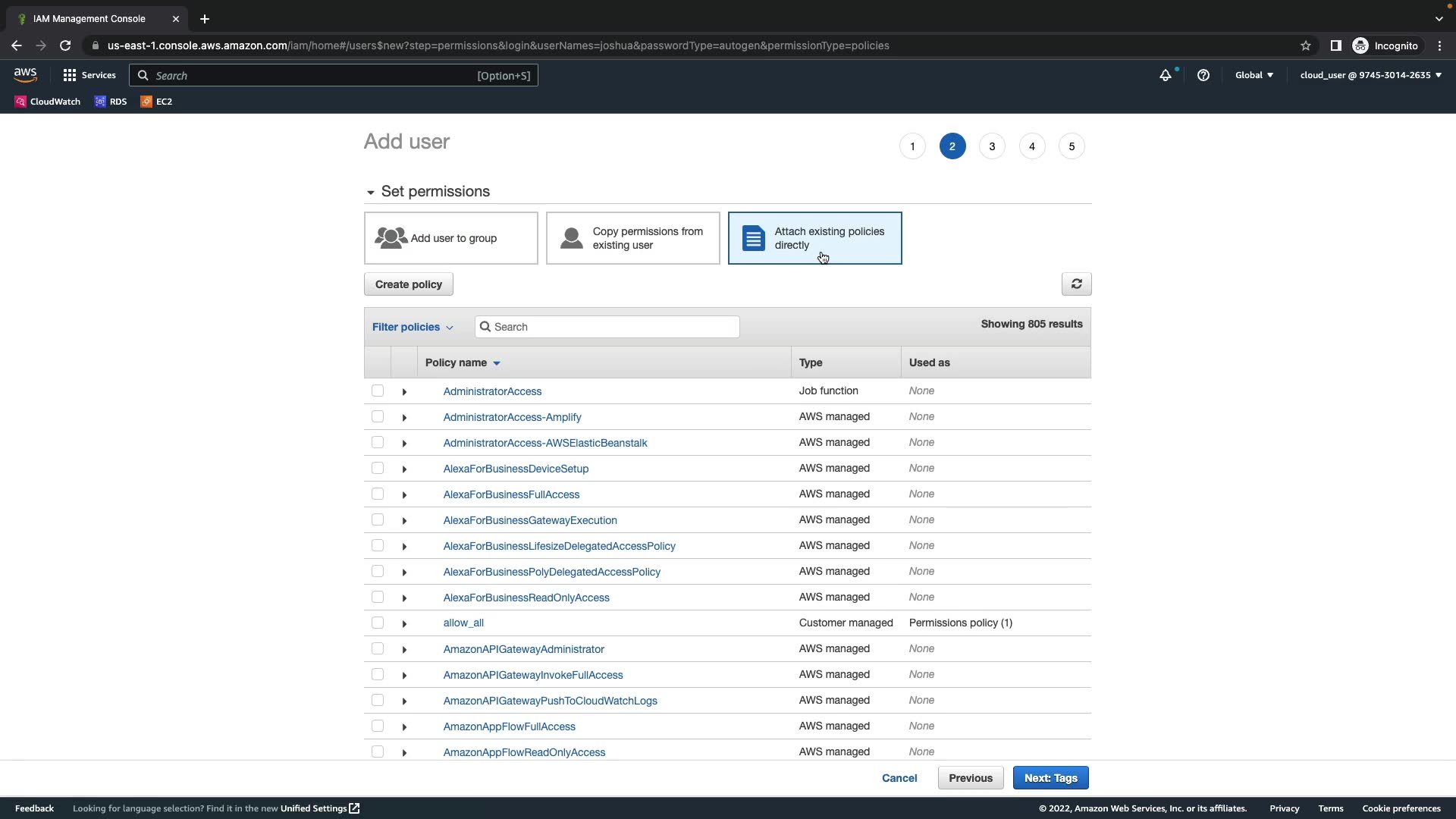Expand the AlexaForBusinessFullAccess policy row
This screenshot has height=819, width=1456.
(x=404, y=495)
